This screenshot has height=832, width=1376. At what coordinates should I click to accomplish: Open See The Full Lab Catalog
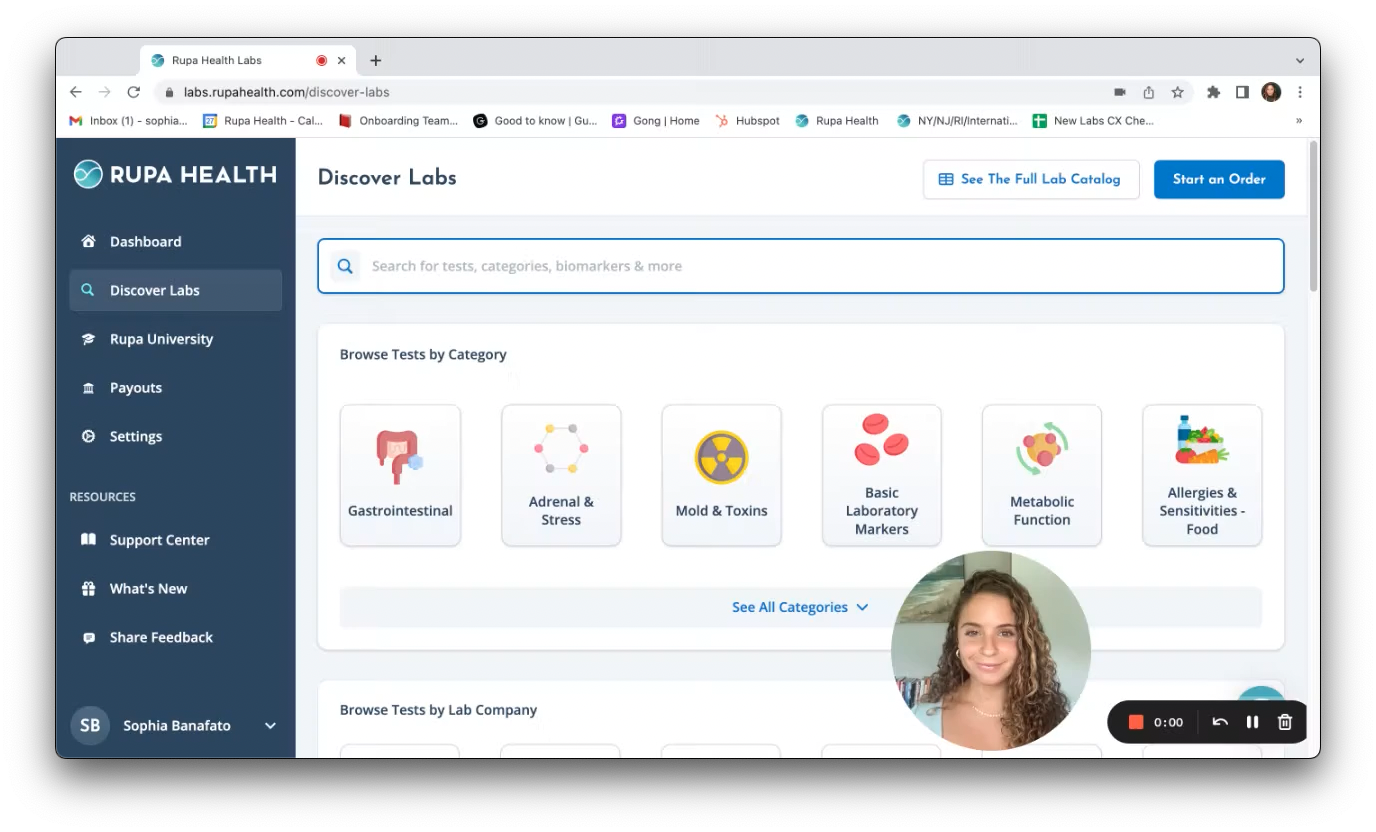tap(1031, 179)
